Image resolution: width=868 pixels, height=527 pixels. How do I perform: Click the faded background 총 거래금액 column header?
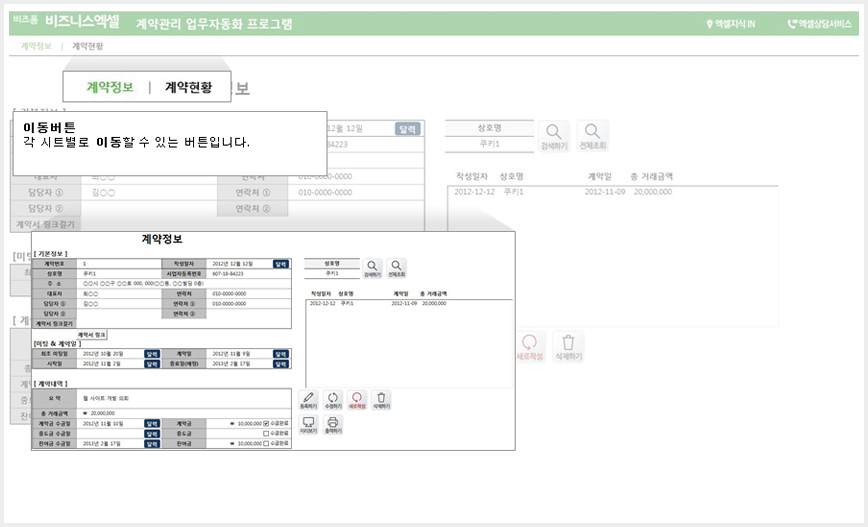652,176
